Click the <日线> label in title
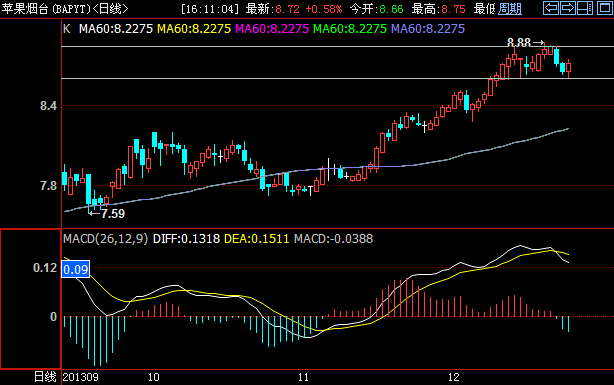This screenshot has height=385, width=614. click(110, 9)
